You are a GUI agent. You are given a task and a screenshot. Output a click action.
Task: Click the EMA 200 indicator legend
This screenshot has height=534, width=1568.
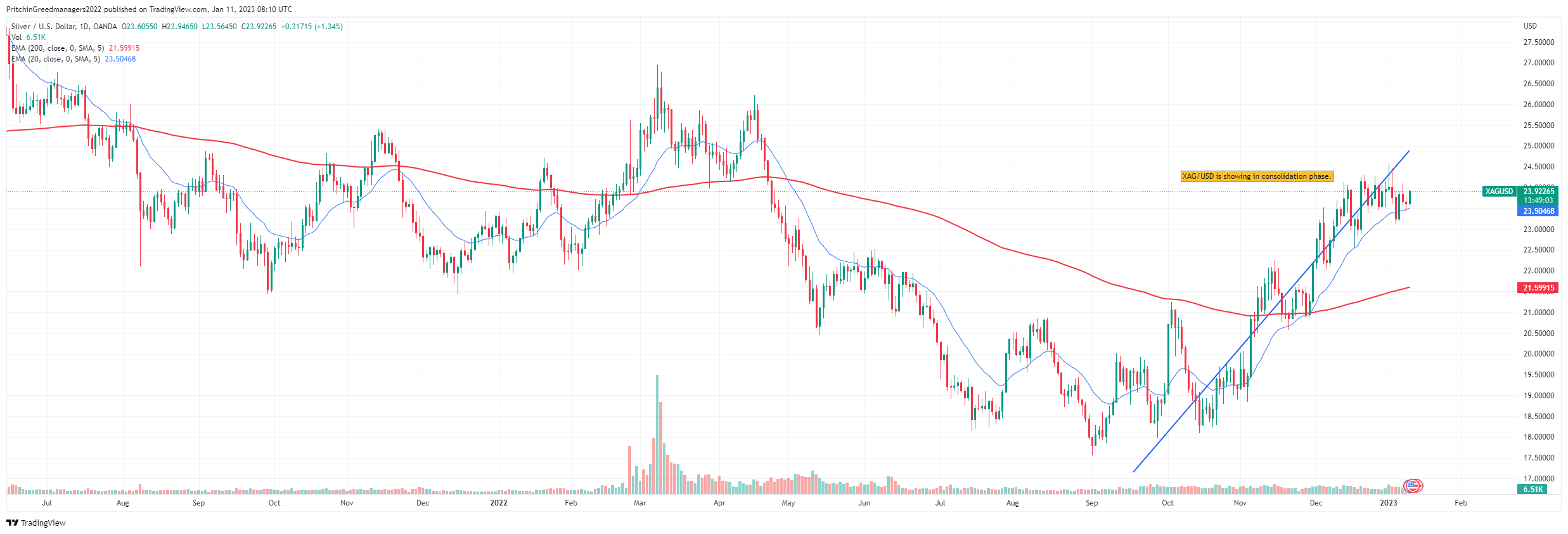pyautogui.click(x=75, y=48)
